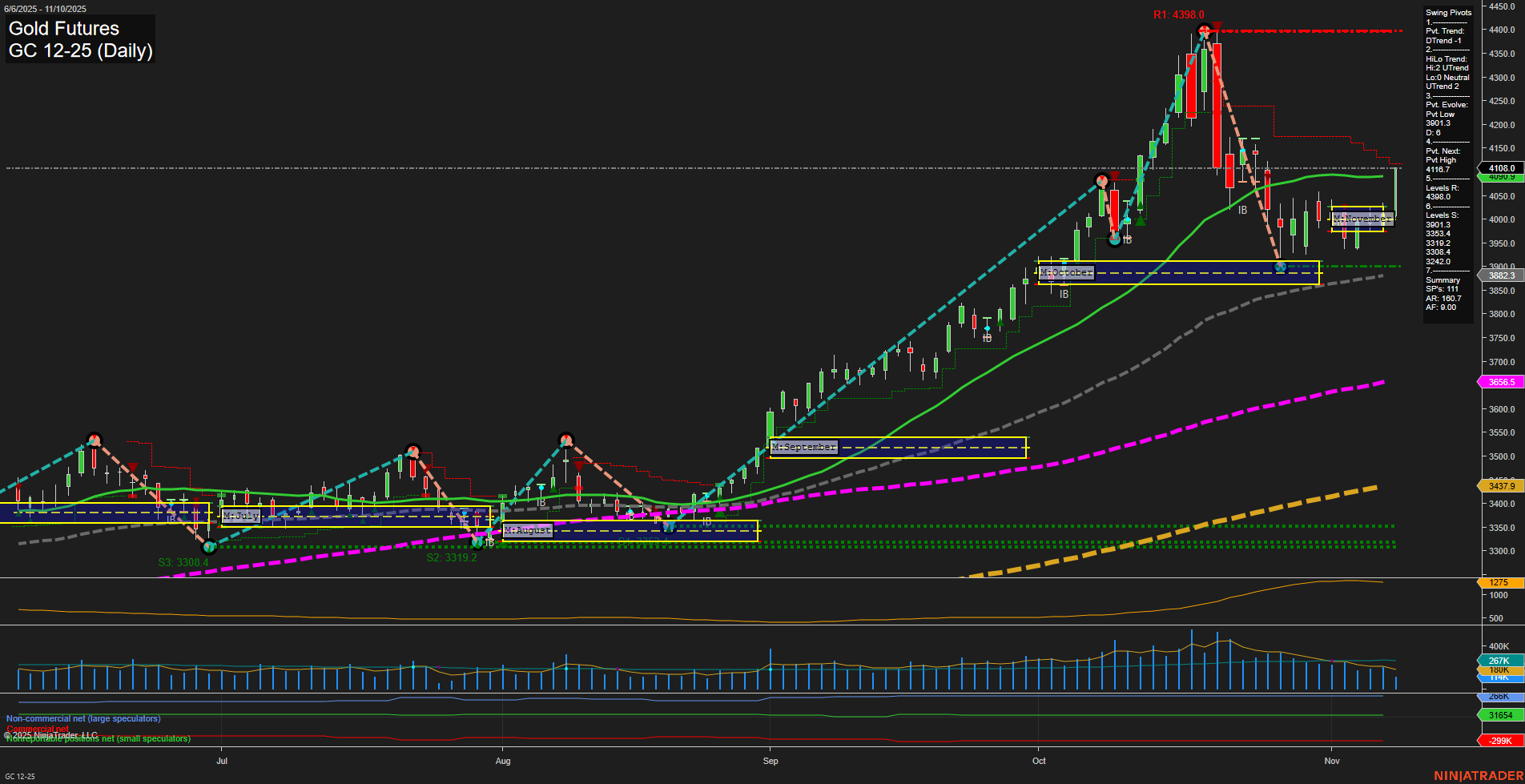Click the early-August swing high globe marker
This screenshot has height=784, width=1525.
[565, 439]
